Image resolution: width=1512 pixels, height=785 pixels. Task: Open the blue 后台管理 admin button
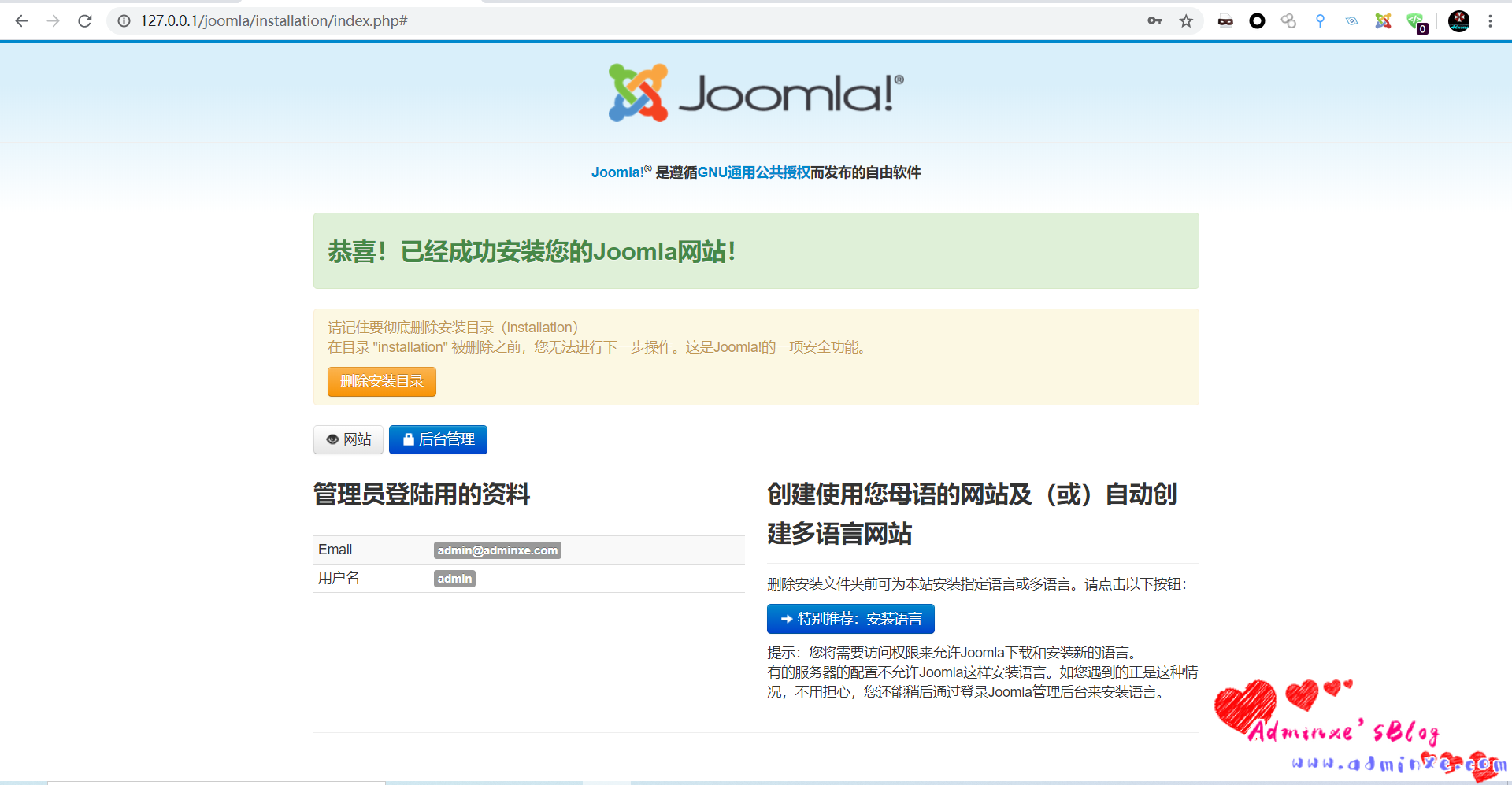click(x=438, y=439)
